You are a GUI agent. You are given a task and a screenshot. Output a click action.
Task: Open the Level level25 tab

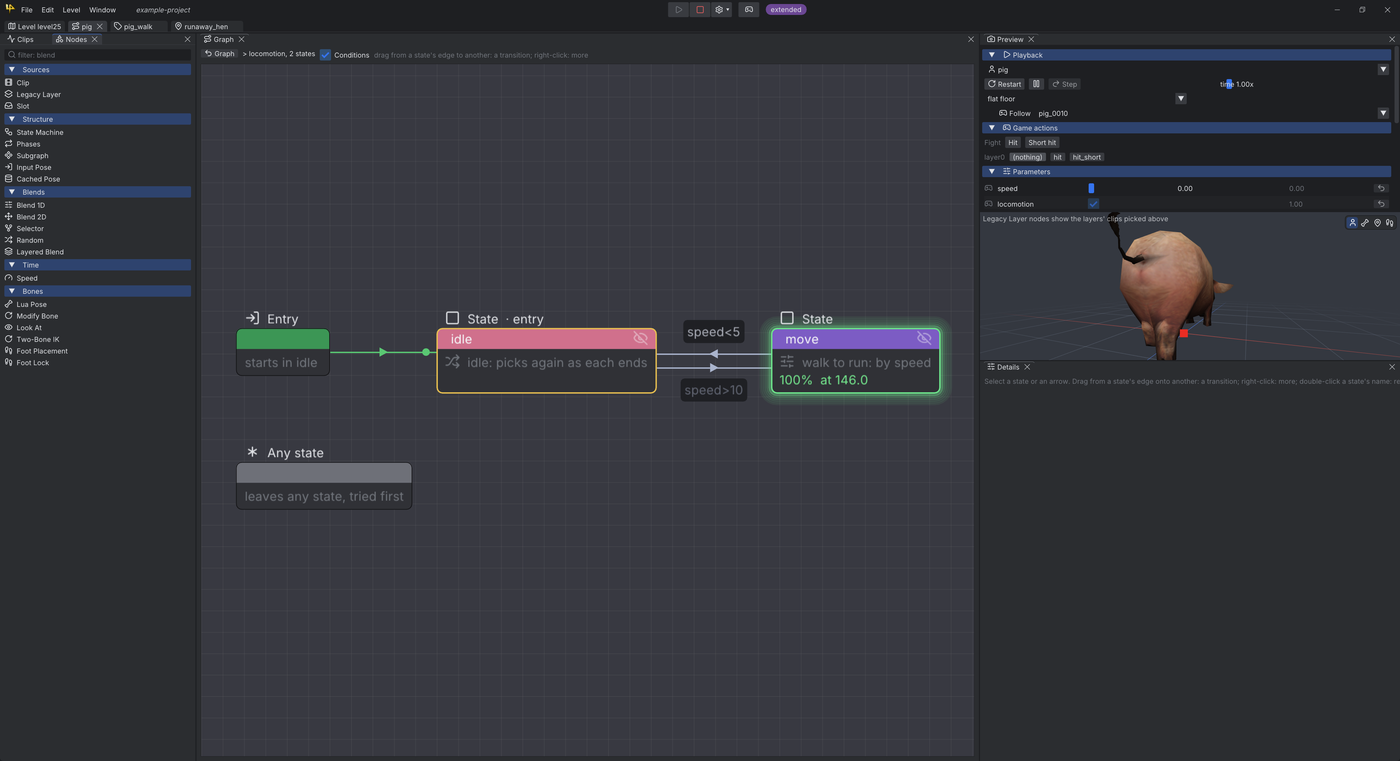pos(35,26)
